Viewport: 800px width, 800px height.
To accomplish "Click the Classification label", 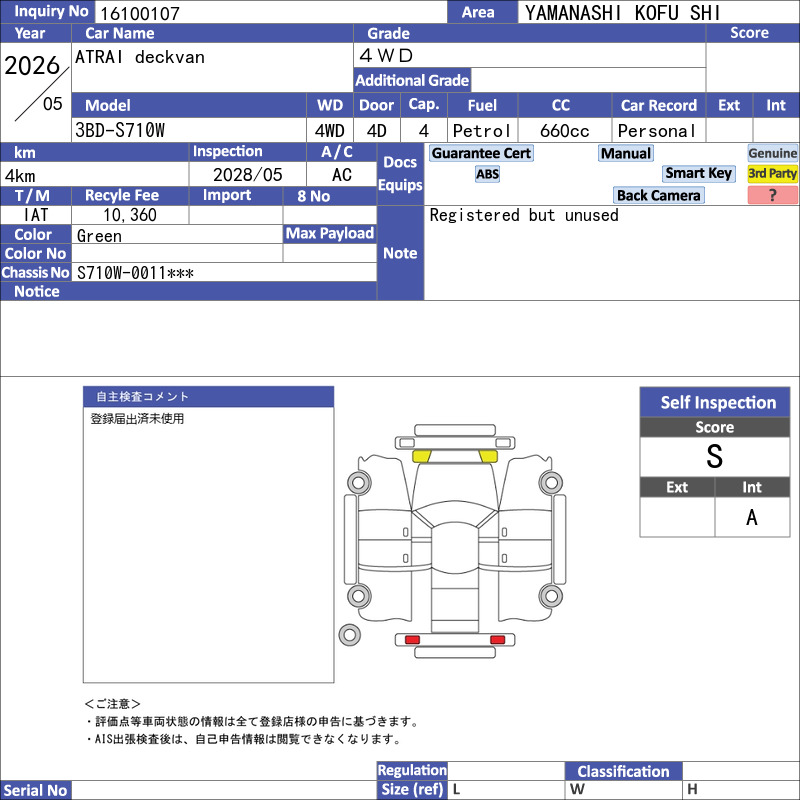I will pyautogui.click(x=623, y=771).
